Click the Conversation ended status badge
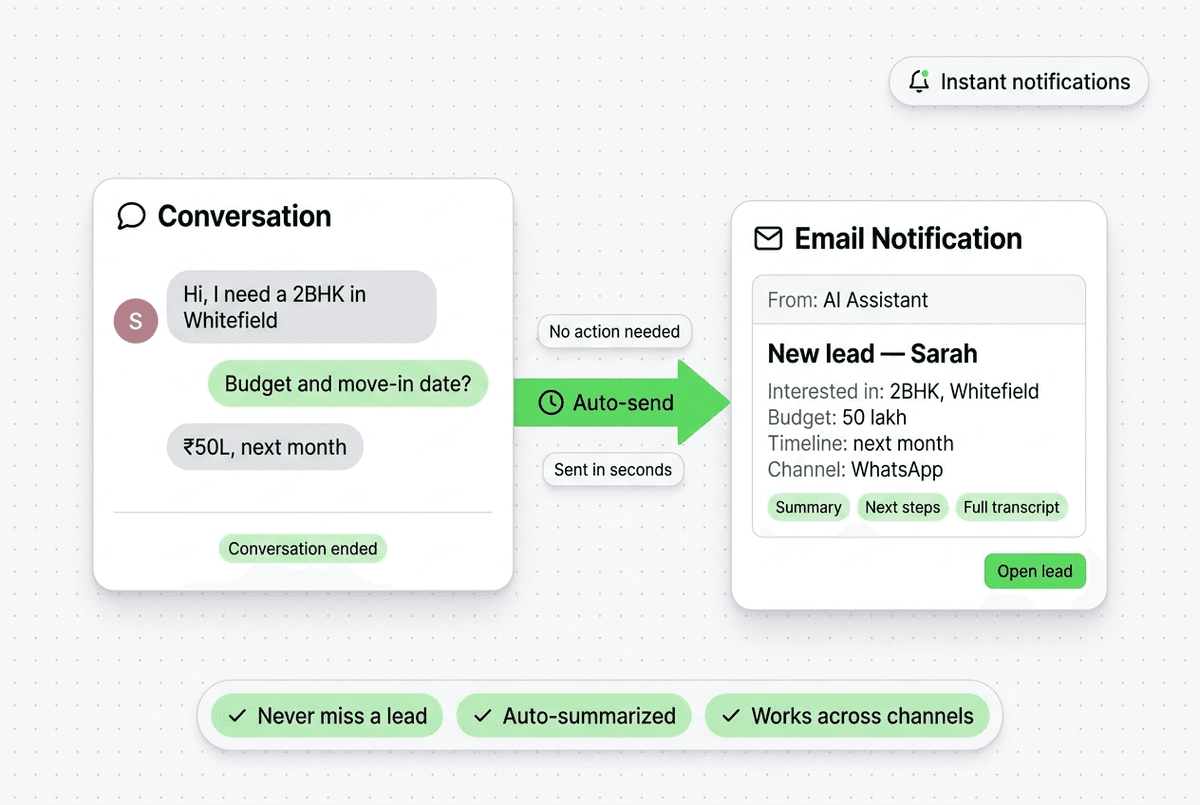1200x805 pixels. (302, 548)
